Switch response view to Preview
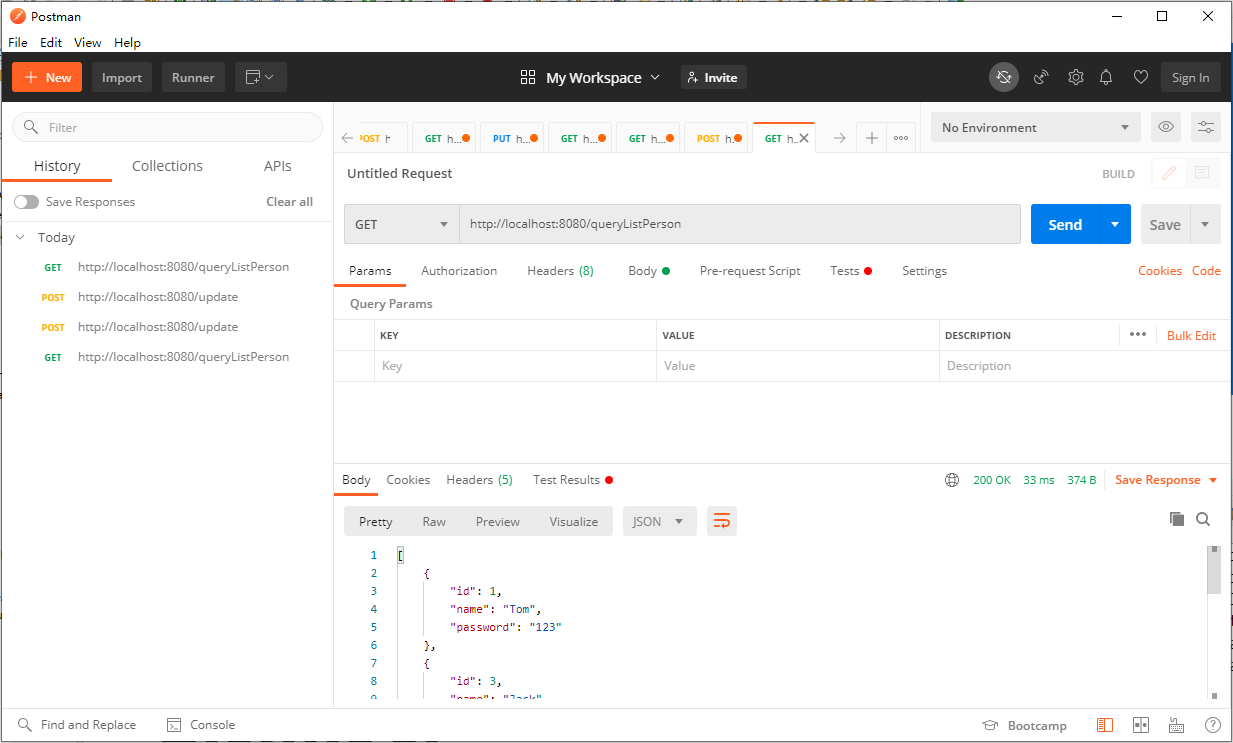Image resolution: width=1233 pixels, height=743 pixels. (x=497, y=521)
